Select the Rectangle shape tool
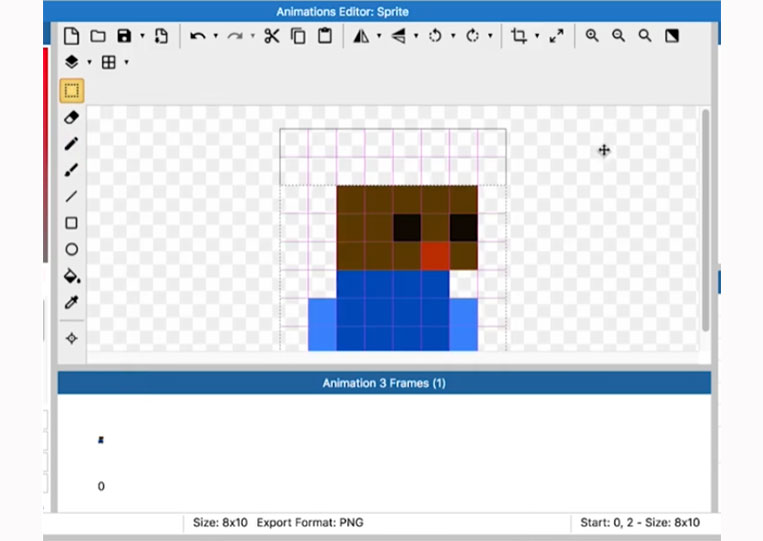Screen dimensions: 763x541 [72, 223]
